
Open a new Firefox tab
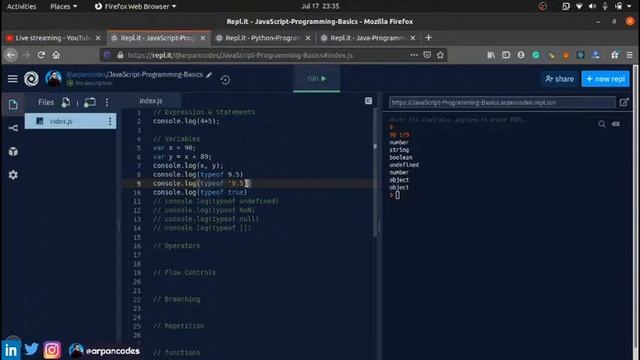428,38
